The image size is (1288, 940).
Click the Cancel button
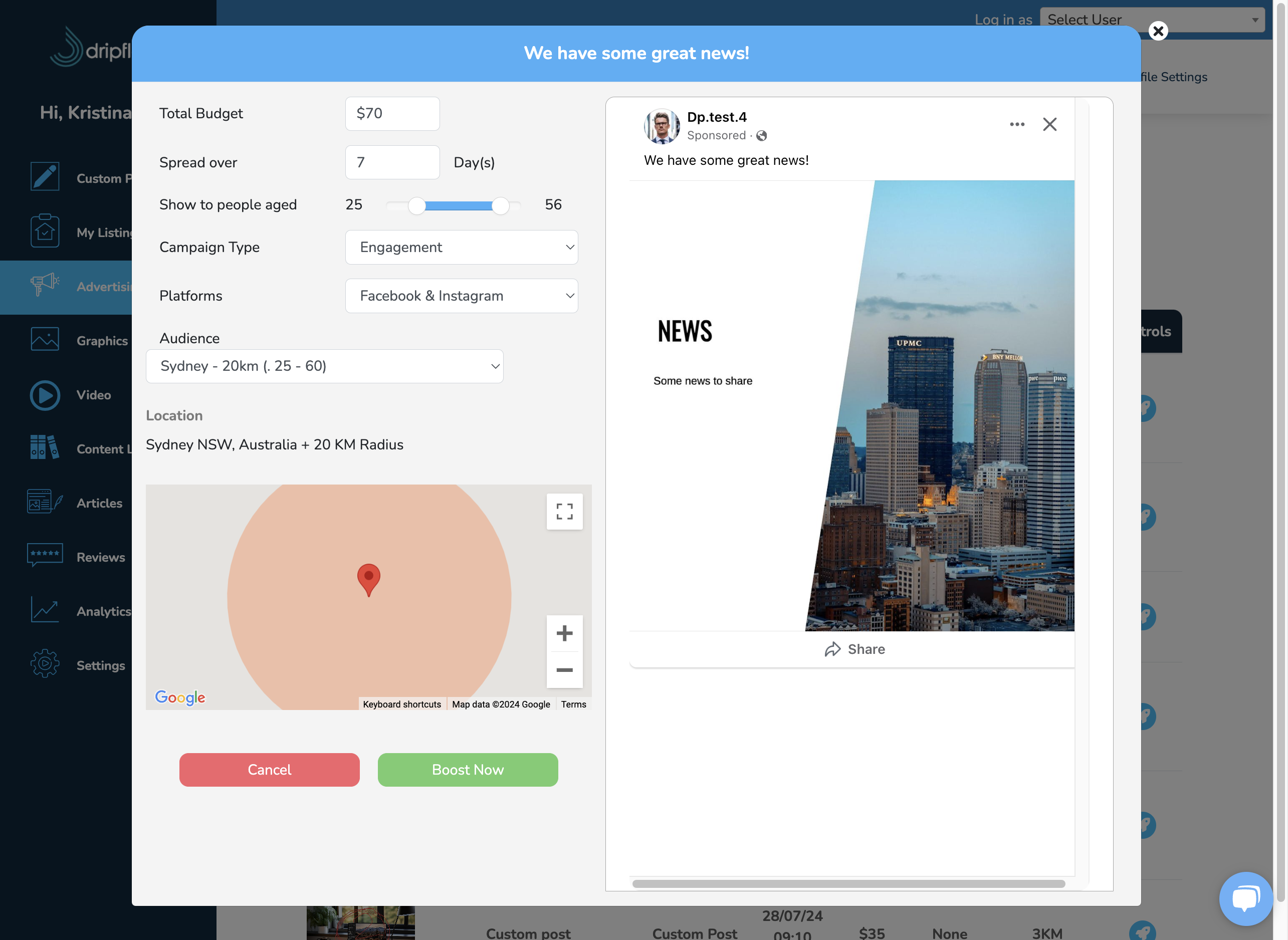tap(269, 769)
